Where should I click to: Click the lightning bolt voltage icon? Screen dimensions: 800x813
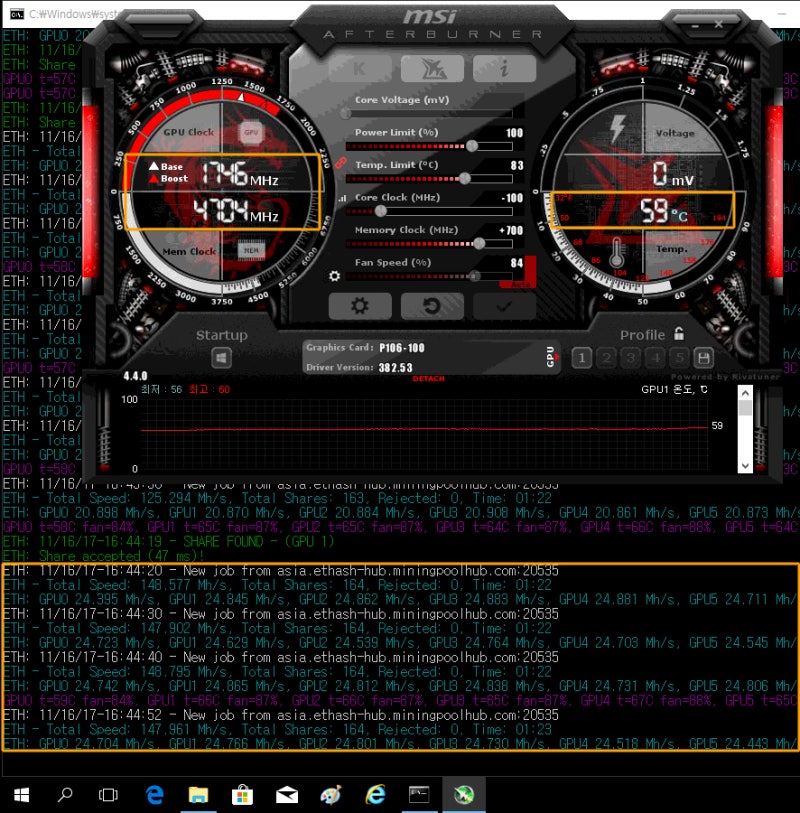(616, 128)
